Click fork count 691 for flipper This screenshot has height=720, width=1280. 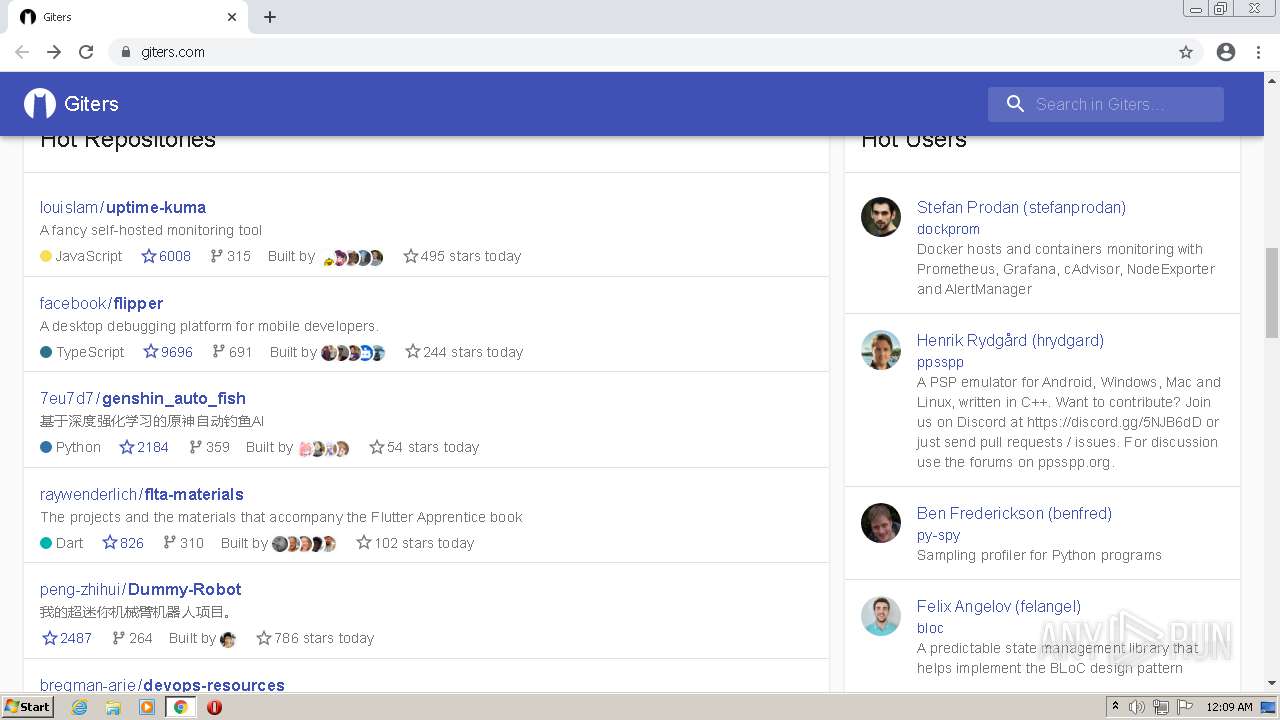click(x=232, y=352)
